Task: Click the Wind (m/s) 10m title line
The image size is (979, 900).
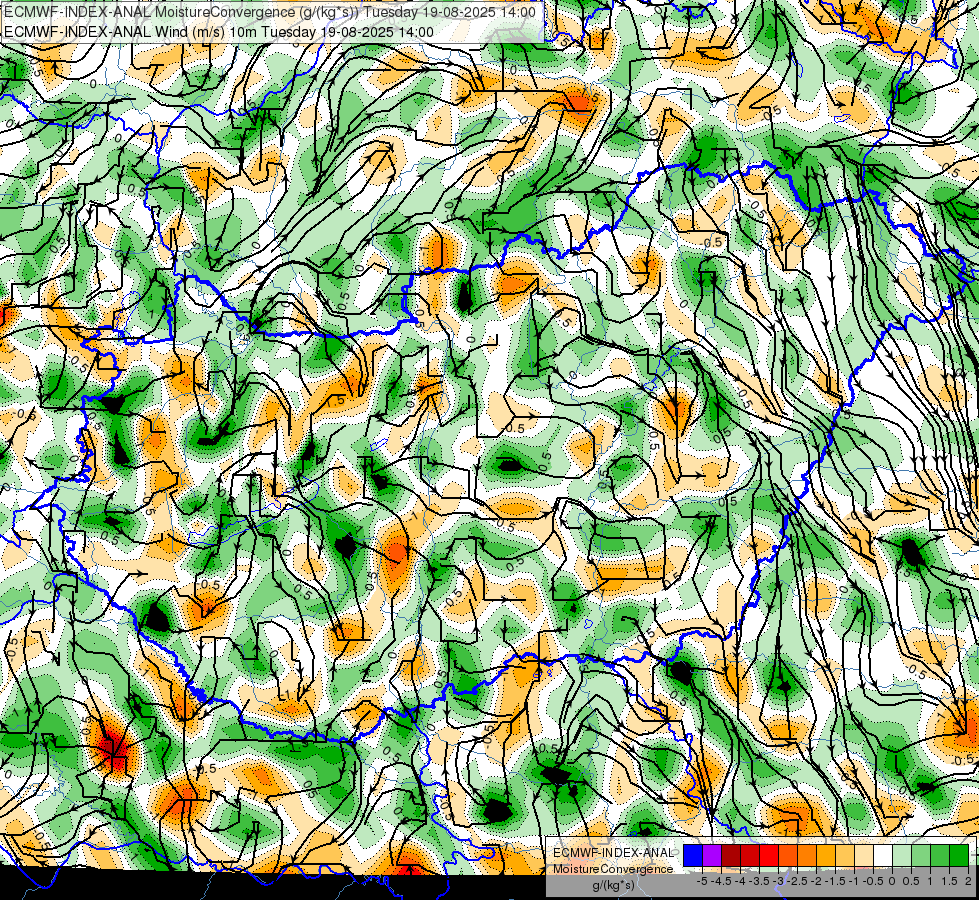Action: click(219, 32)
